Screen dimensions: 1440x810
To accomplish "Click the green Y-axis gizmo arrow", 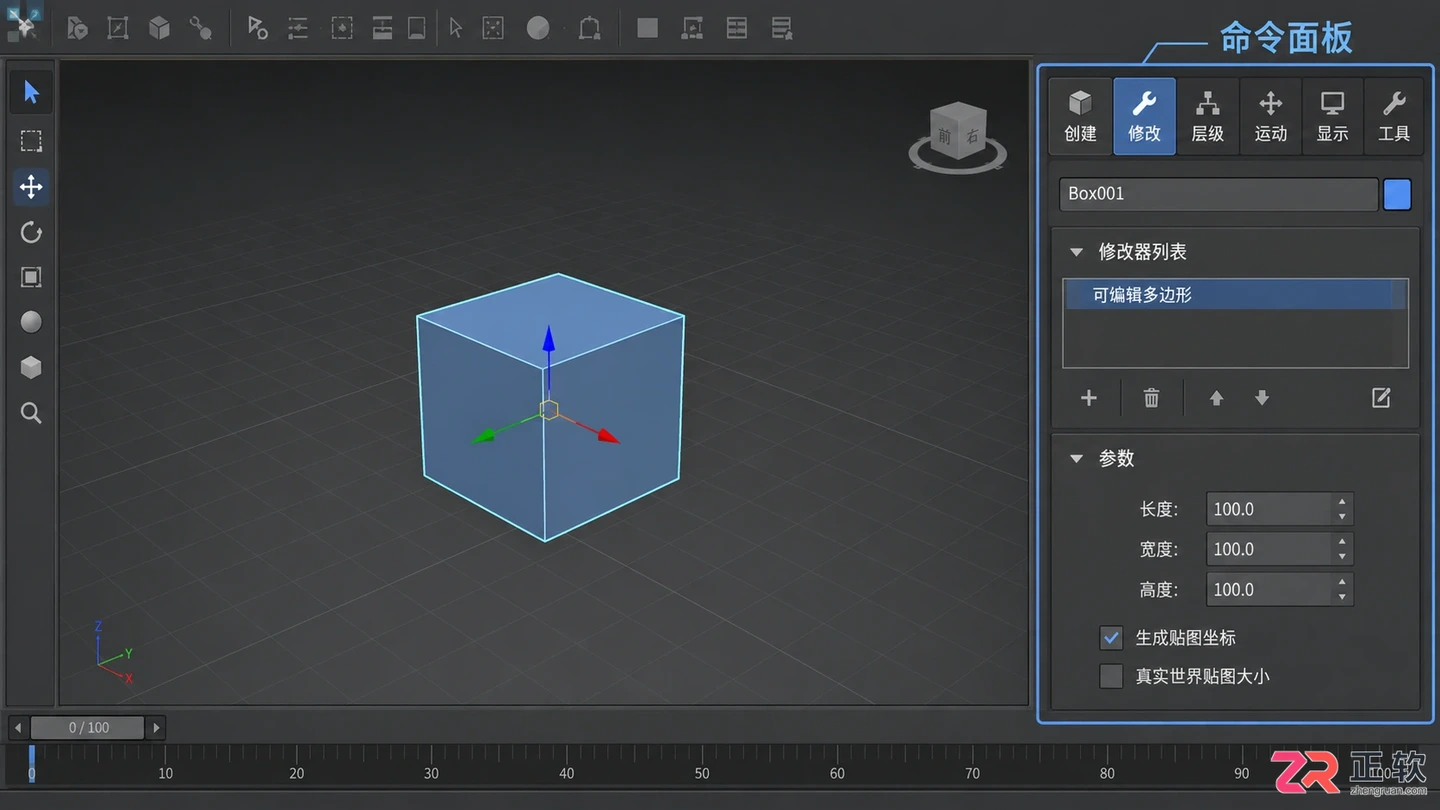I will tap(485, 437).
